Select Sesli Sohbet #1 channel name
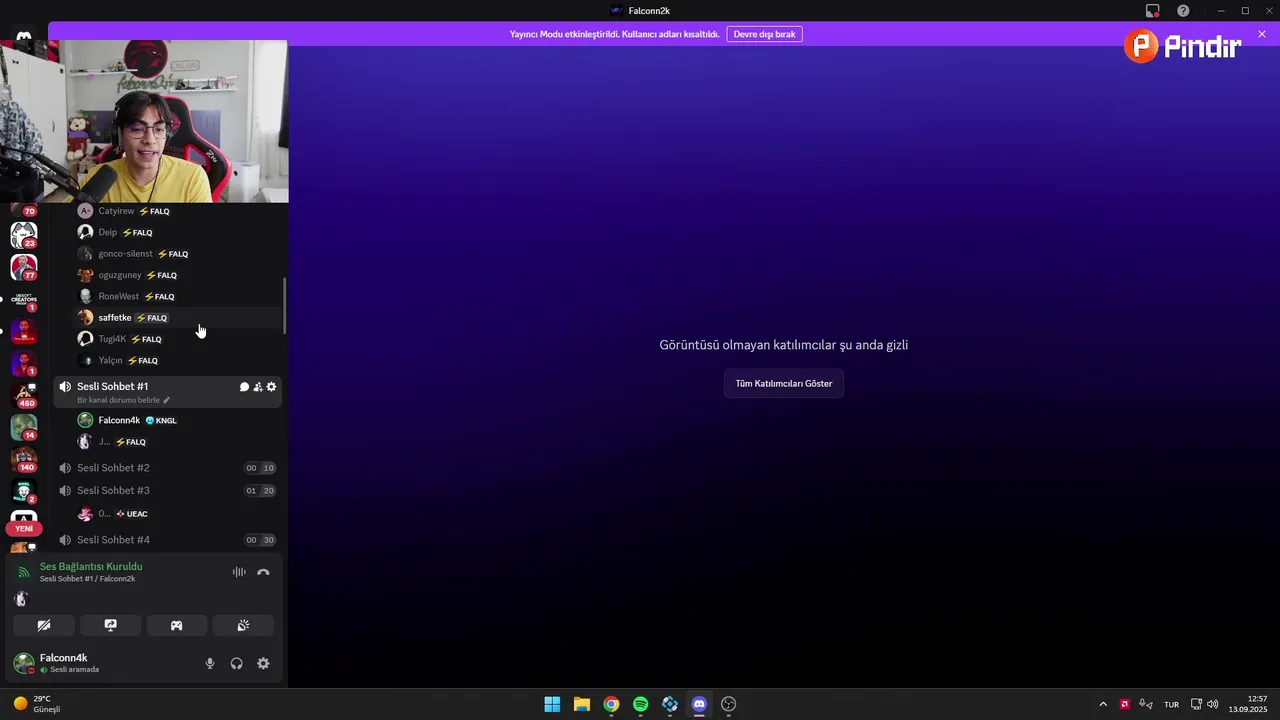 pyautogui.click(x=113, y=387)
